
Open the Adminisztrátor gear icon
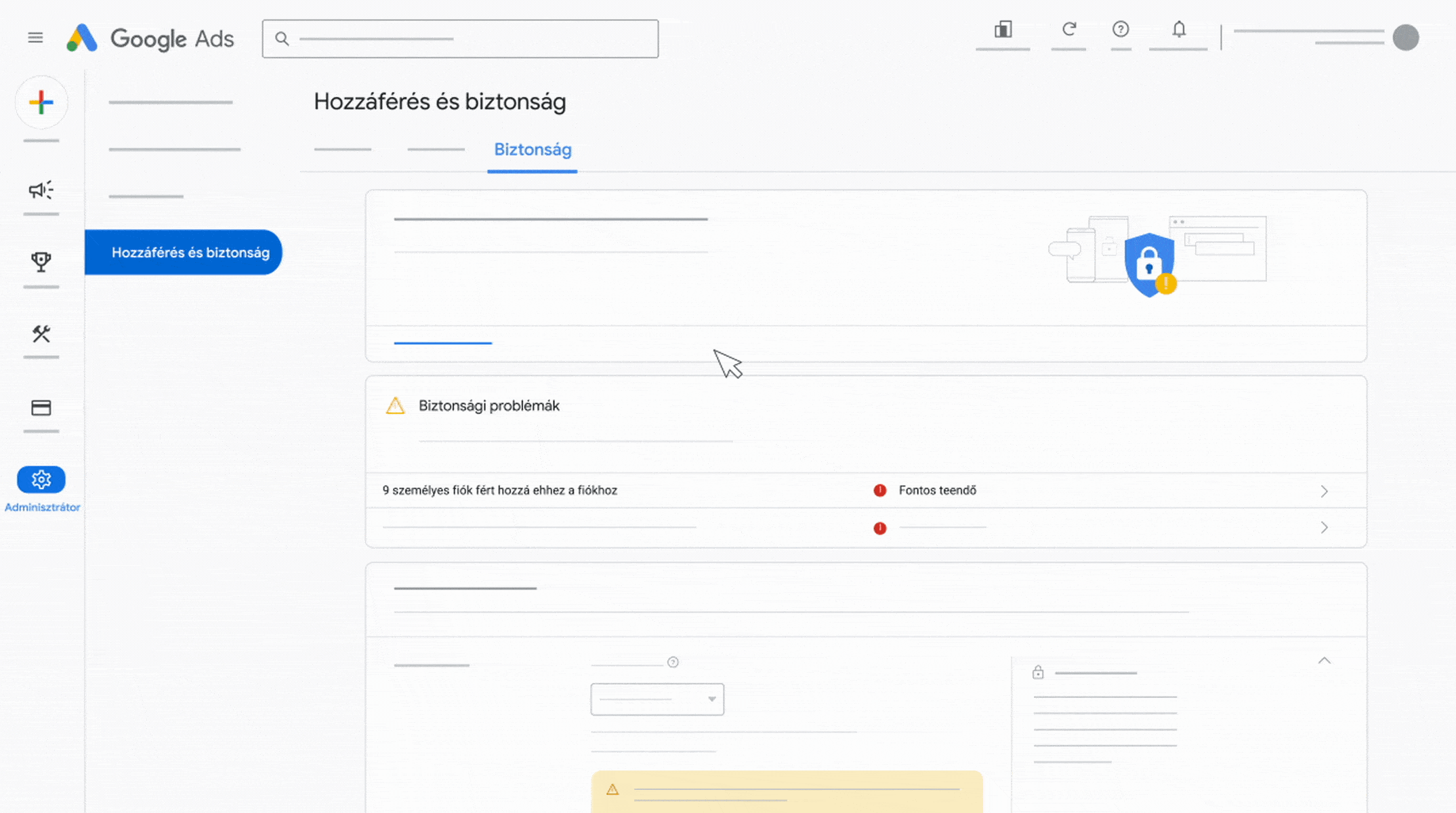click(41, 480)
